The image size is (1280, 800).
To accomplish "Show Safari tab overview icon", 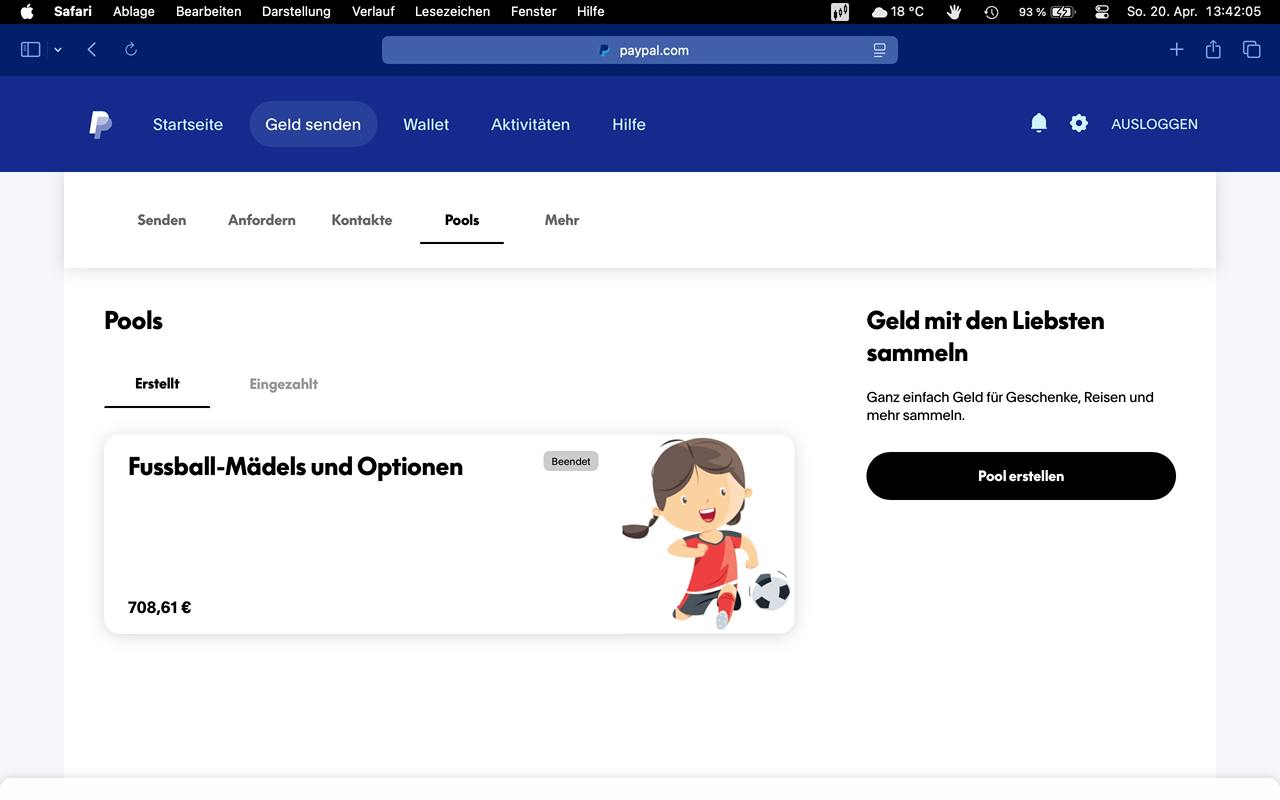I will pyautogui.click(x=1251, y=50).
